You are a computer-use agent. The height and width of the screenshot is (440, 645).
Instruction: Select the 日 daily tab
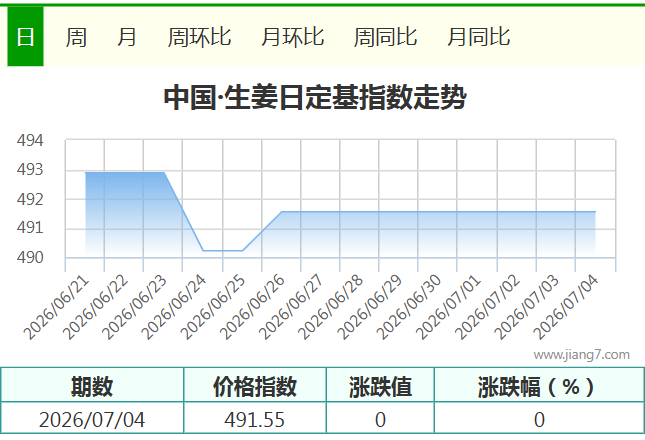click(x=25, y=37)
